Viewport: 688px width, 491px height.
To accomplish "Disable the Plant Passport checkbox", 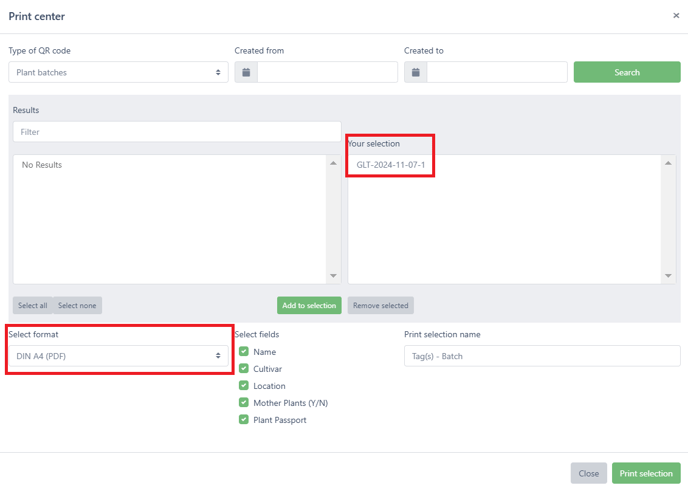I will (x=244, y=419).
